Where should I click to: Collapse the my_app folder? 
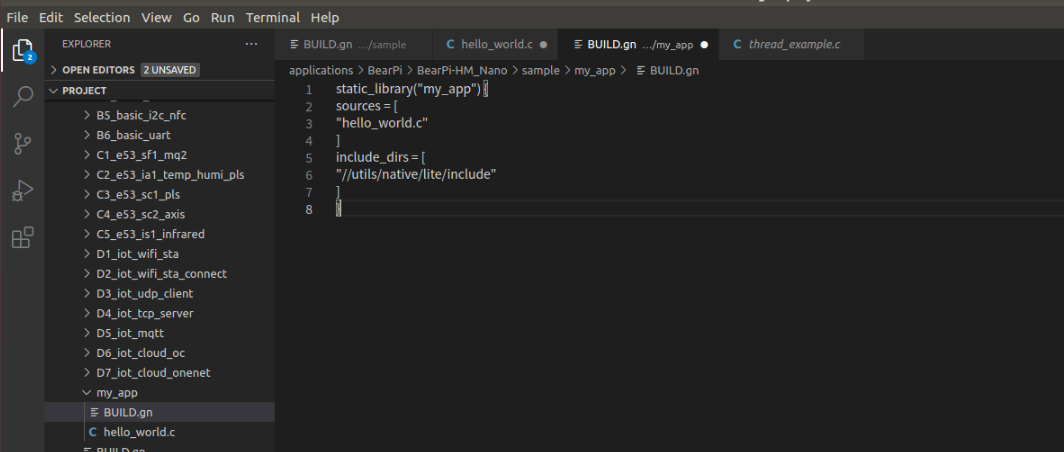[116, 392]
